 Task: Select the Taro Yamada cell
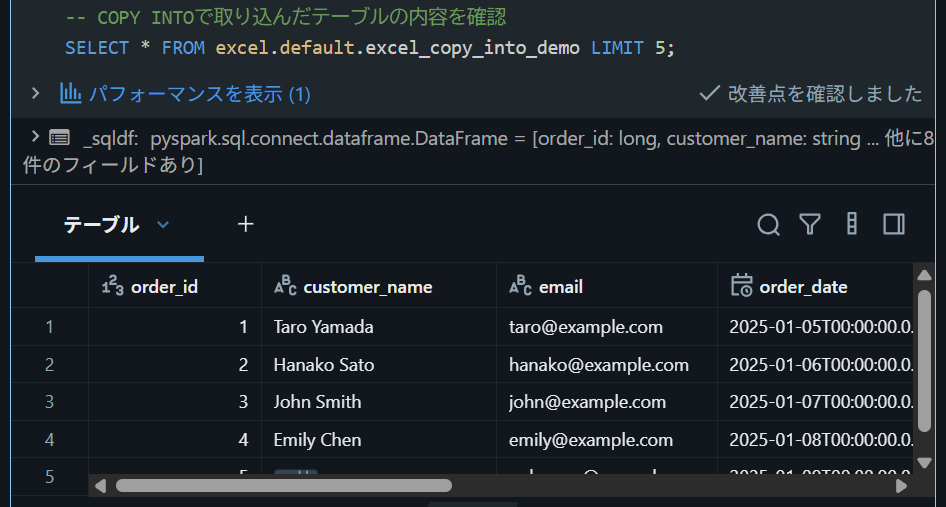coord(379,327)
